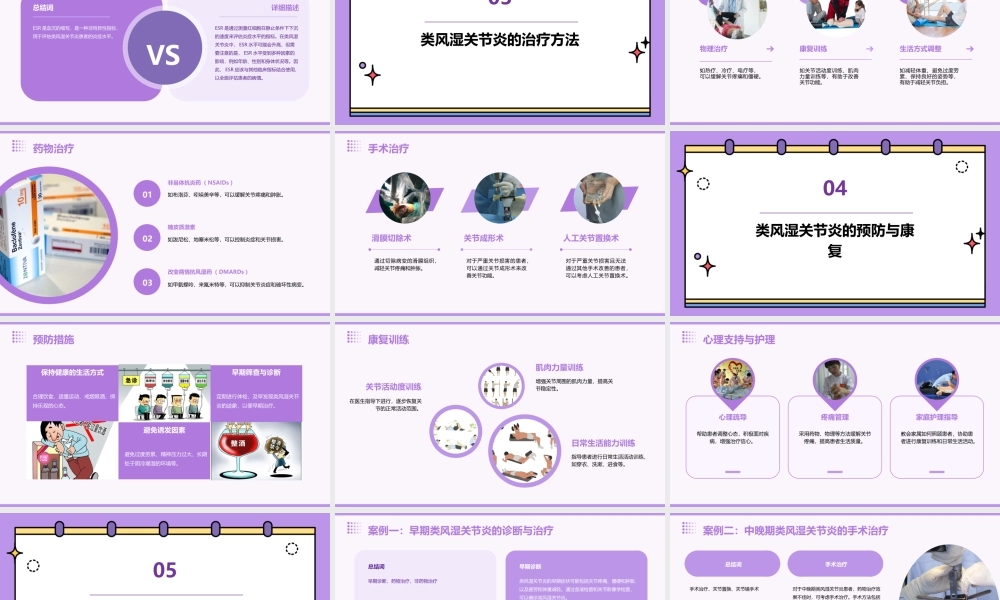Select the photo above 人工关节置换术
The height and width of the screenshot is (600, 1000).
(599, 198)
